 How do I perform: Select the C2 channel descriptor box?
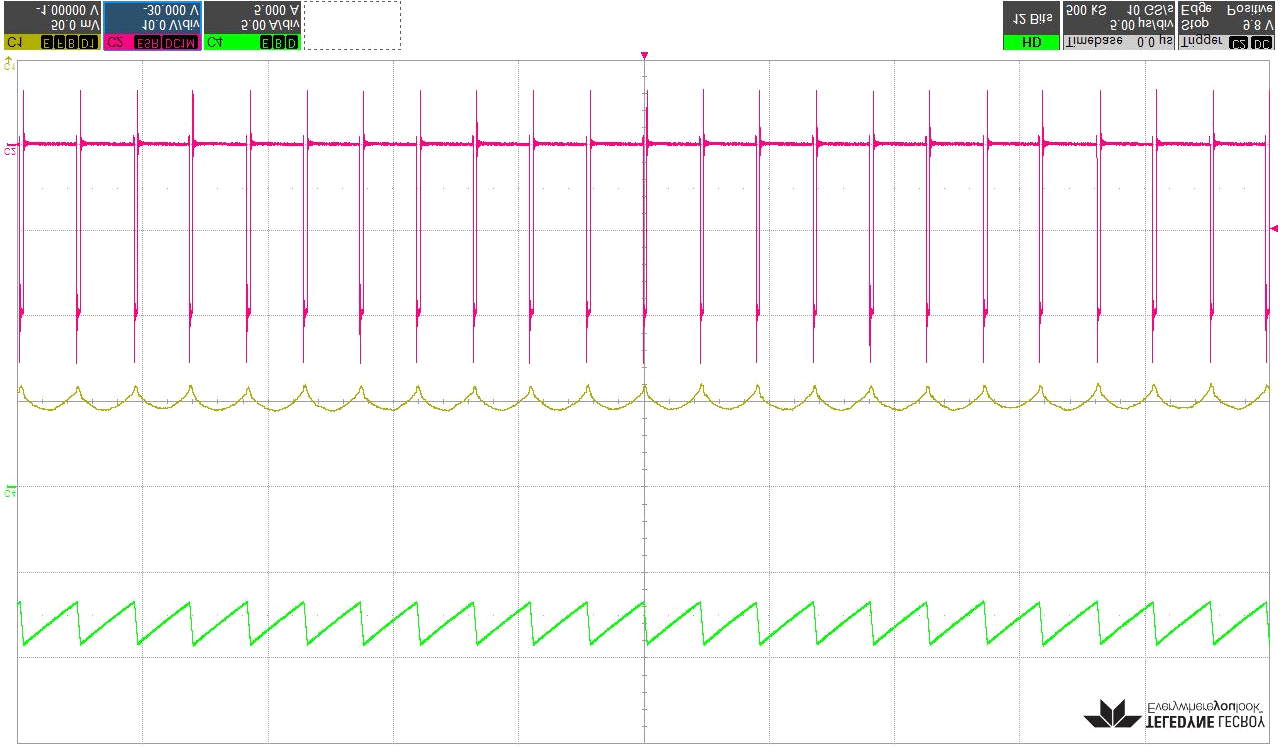click(x=152, y=25)
